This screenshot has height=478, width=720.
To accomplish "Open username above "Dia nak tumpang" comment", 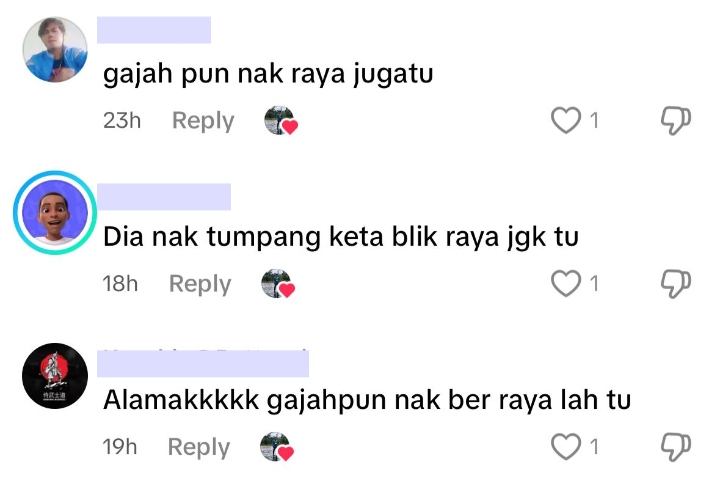I will click(x=164, y=197).
